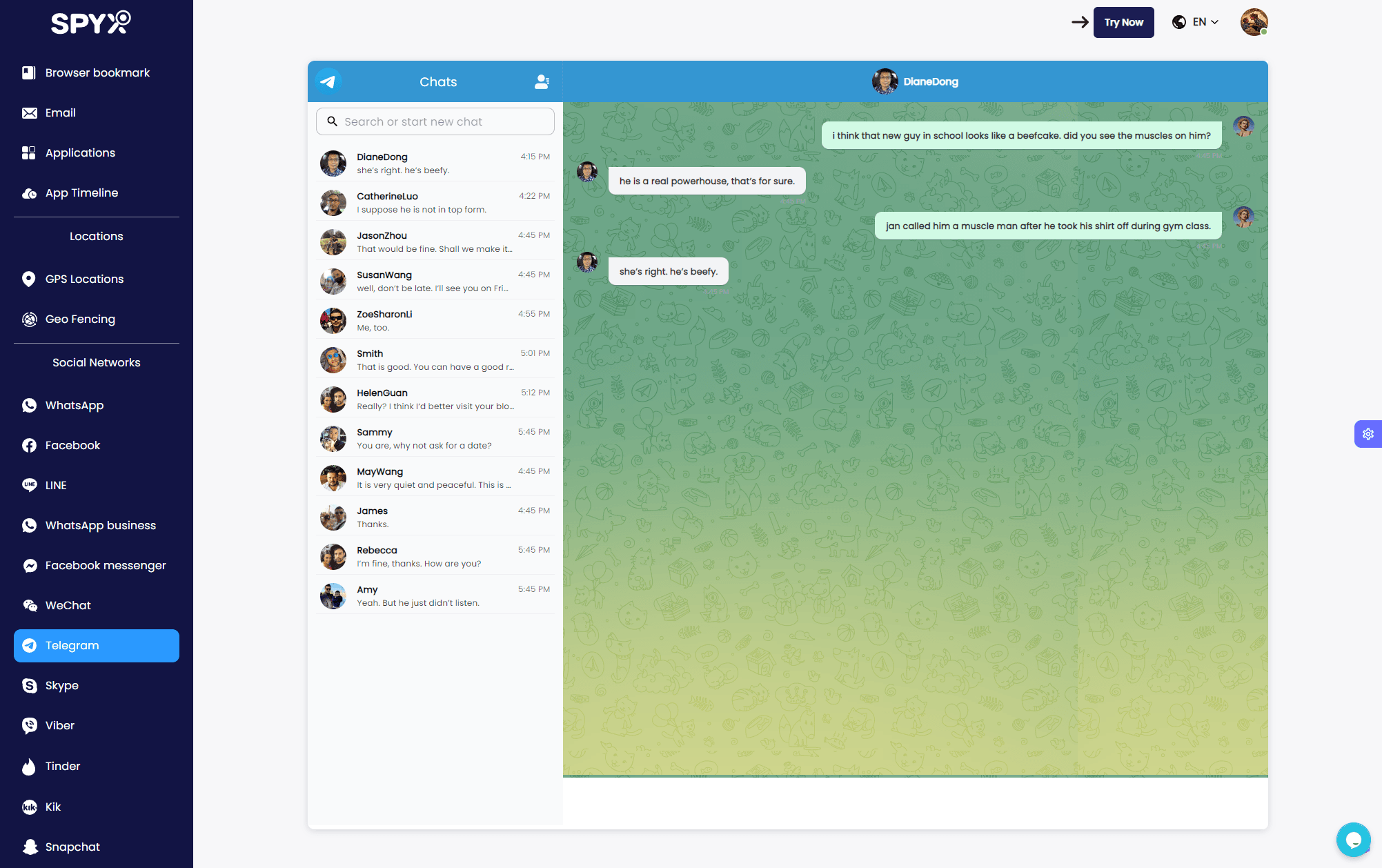Image resolution: width=1382 pixels, height=868 pixels.
Task: Enable the Snapchat social network toggle
Action: tap(72, 846)
